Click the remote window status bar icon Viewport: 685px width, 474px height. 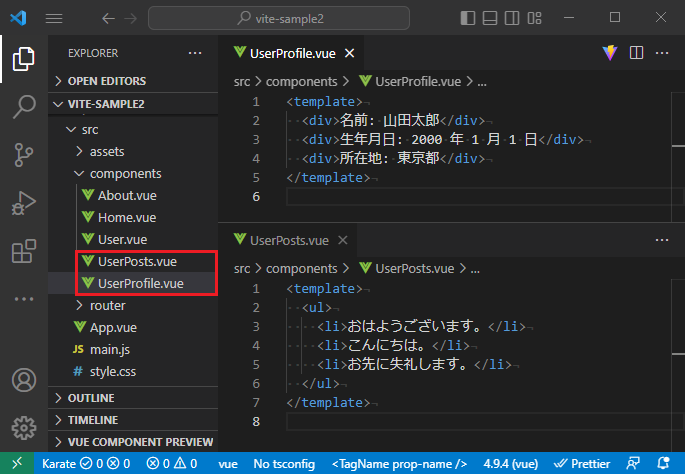pos(17,463)
